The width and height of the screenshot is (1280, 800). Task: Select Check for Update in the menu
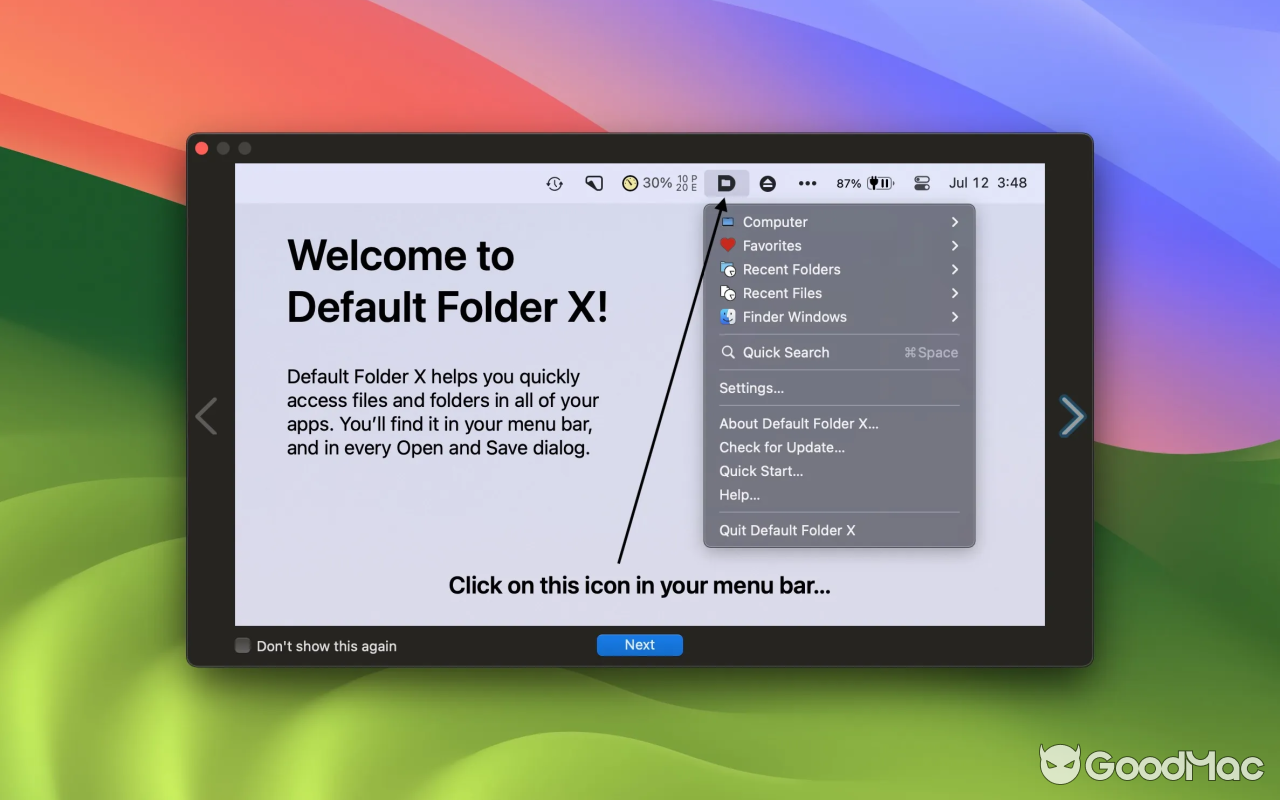click(782, 447)
